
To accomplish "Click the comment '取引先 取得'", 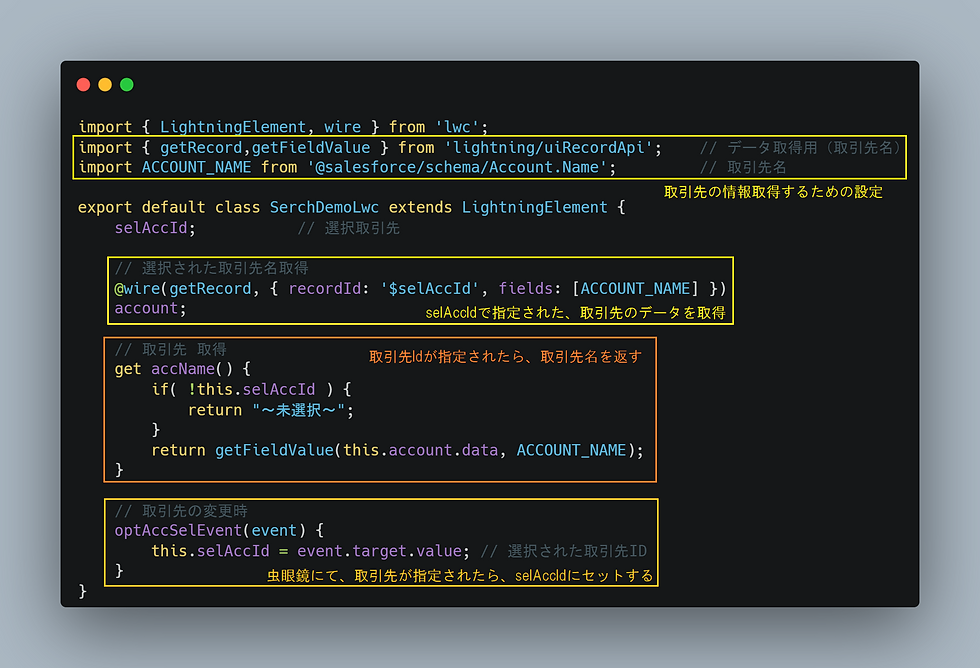I will tap(184, 349).
